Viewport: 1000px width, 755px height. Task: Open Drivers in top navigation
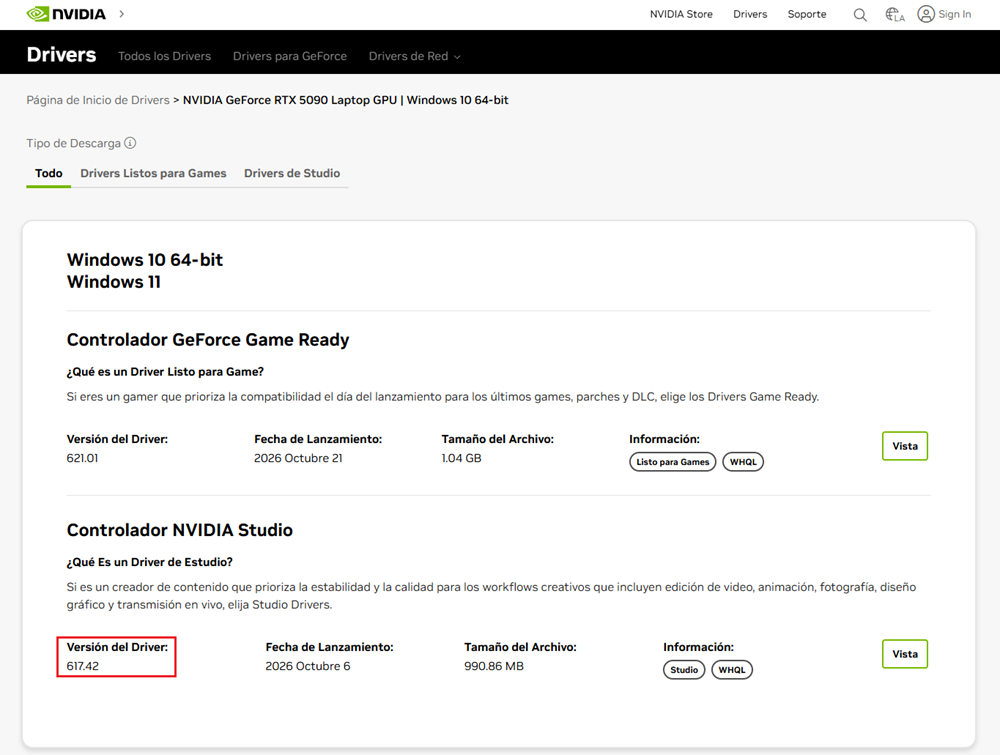[750, 14]
